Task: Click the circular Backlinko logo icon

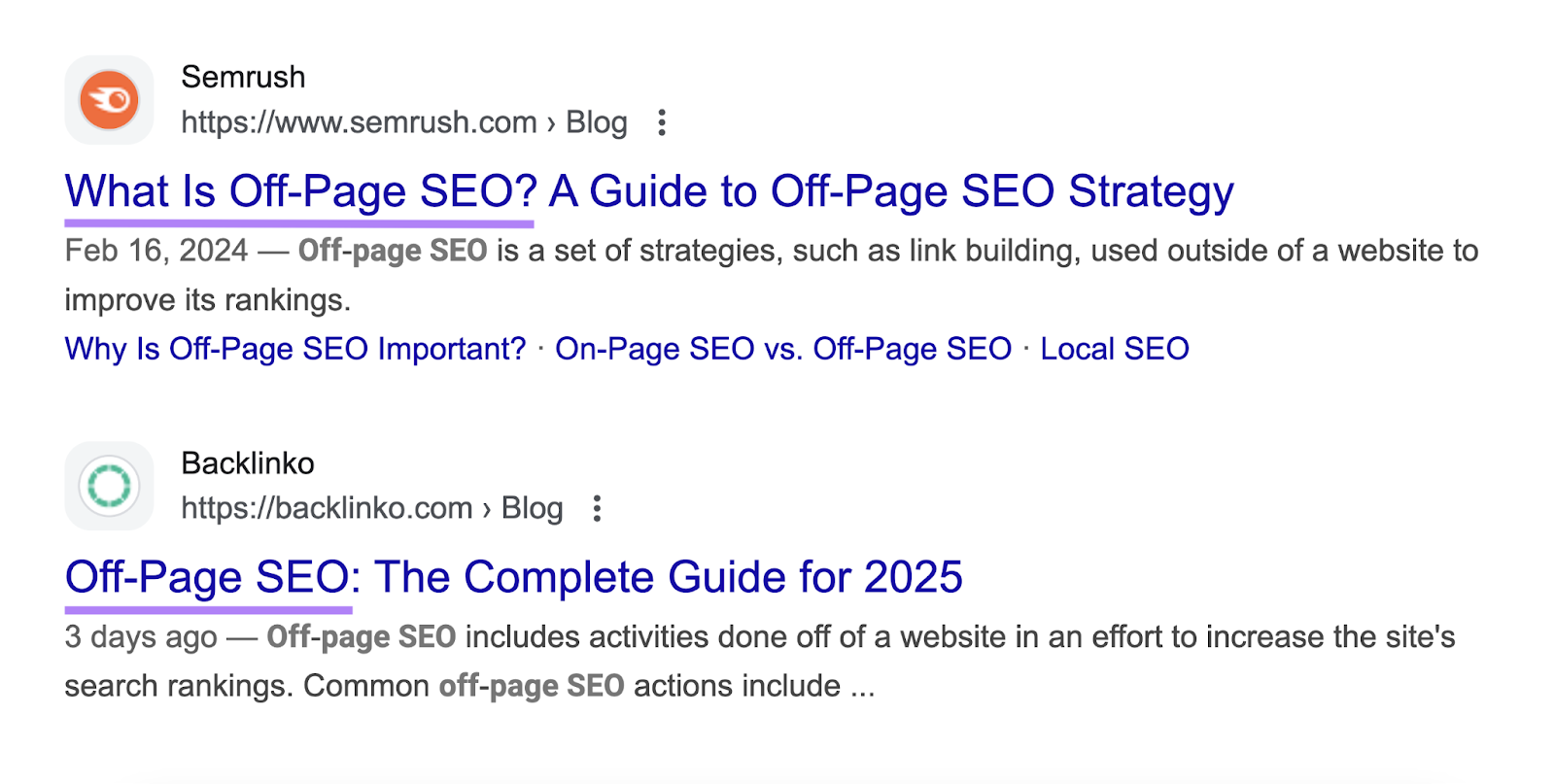Action: (108, 485)
